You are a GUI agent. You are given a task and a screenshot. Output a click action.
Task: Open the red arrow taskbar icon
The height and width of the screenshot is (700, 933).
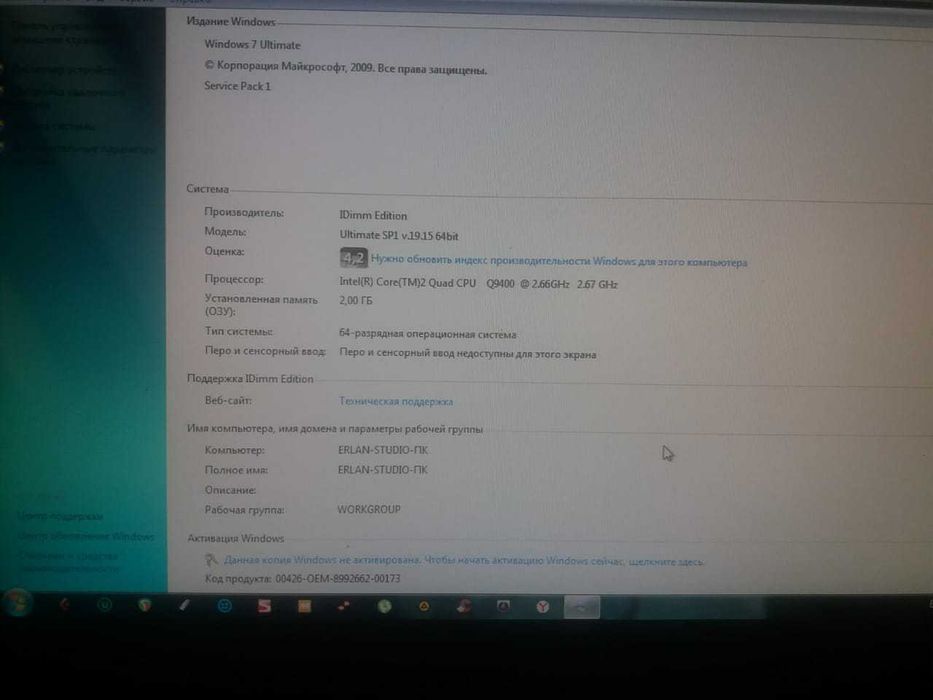64,605
